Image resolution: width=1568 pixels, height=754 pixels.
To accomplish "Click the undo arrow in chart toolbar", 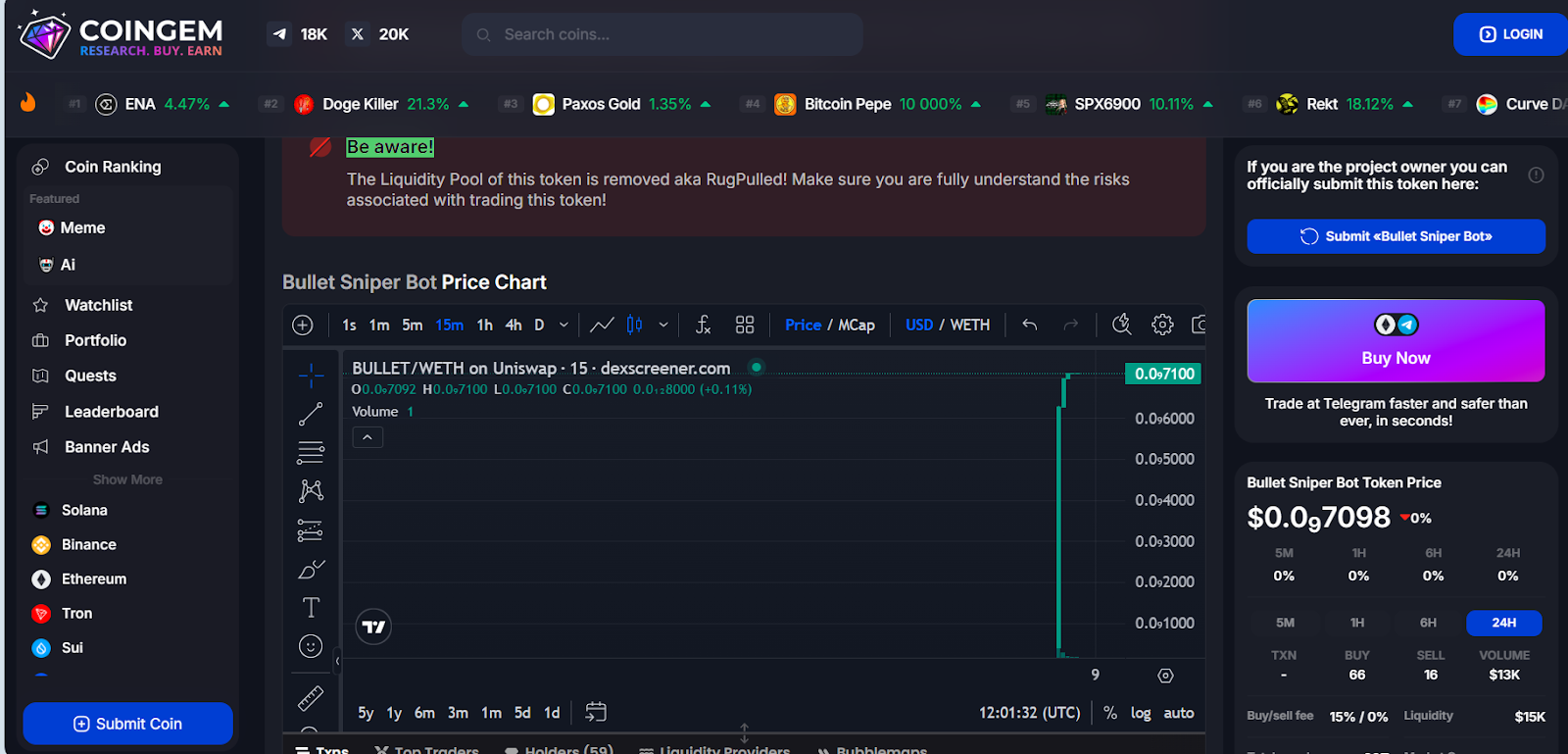I will tap(1030, 325).
